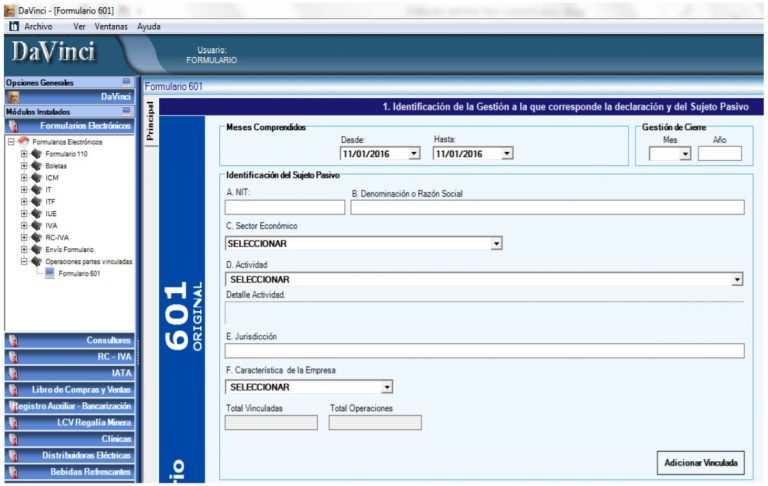Open the Característica de la Empresa dropdown

pyautogui.click(x=387, y=387)
